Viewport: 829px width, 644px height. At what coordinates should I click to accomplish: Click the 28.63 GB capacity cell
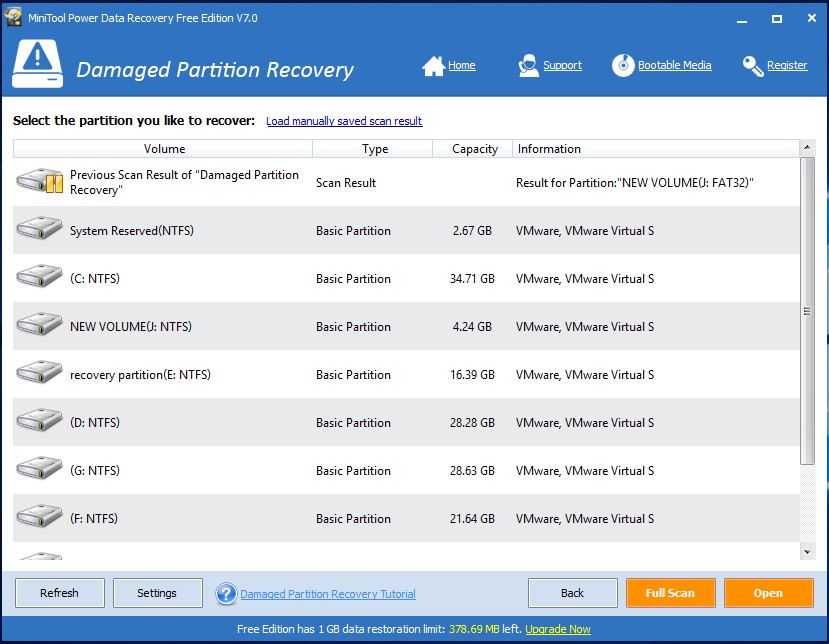472,471
